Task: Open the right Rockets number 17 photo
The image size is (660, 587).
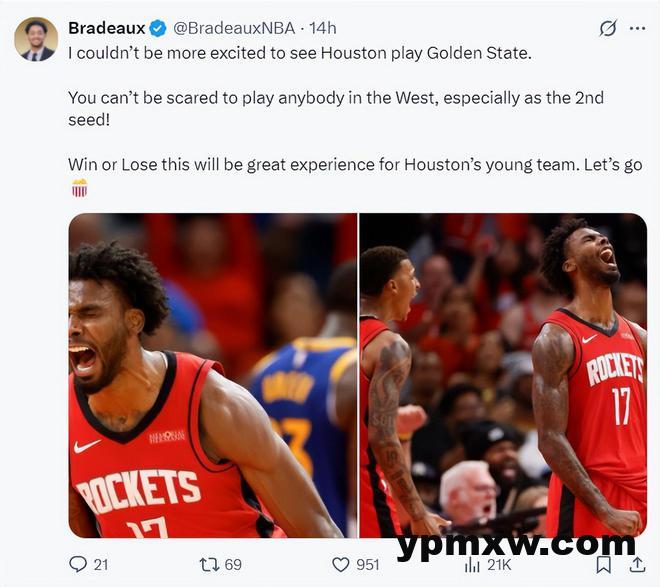Action: 503,375
